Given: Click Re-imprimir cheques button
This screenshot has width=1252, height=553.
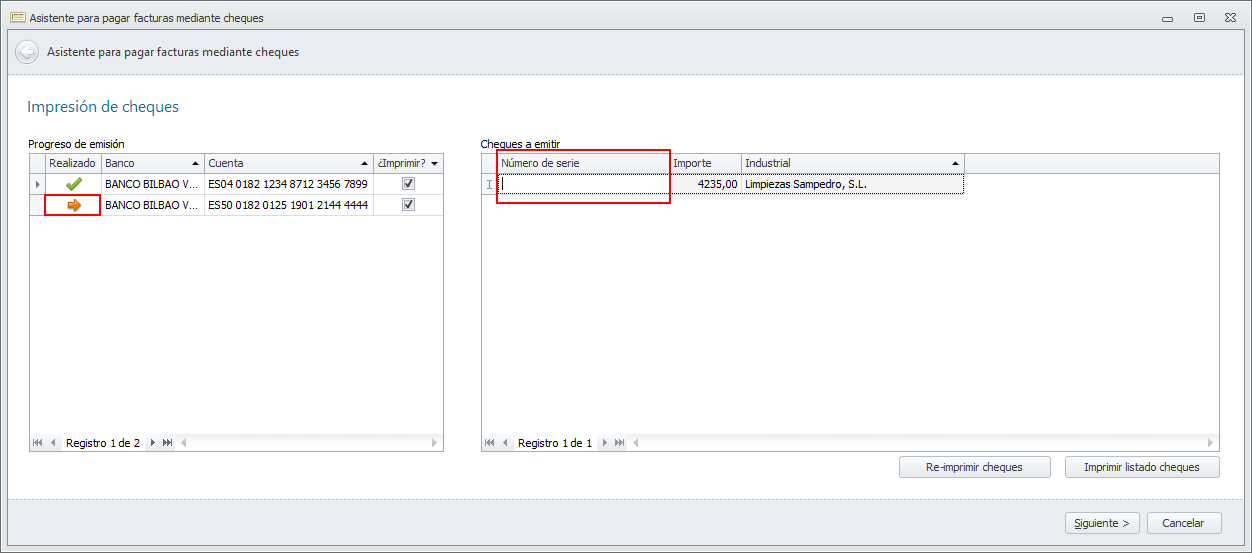Looking at the screenshot, I should (x=974, y=467).
